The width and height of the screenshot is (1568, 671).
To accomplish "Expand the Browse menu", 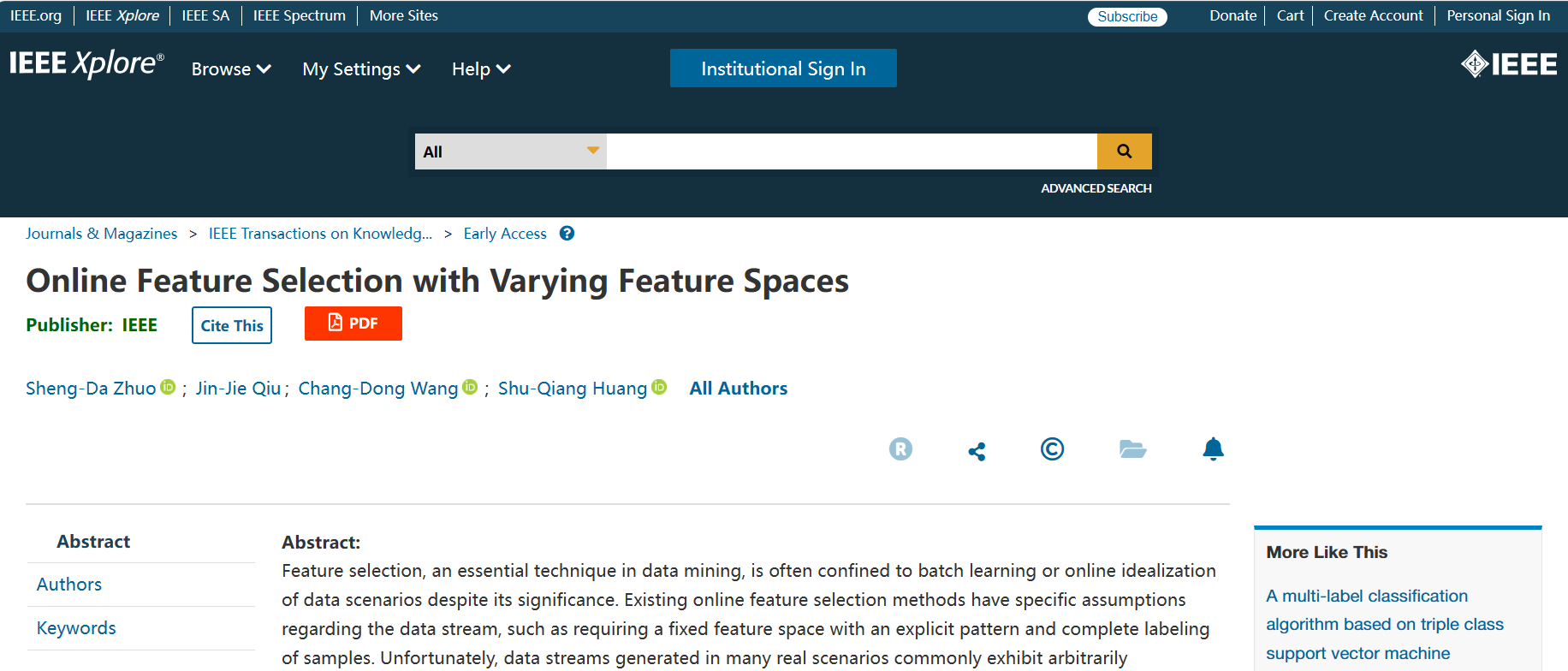I will pyautogui.click(x=231, y=69).
